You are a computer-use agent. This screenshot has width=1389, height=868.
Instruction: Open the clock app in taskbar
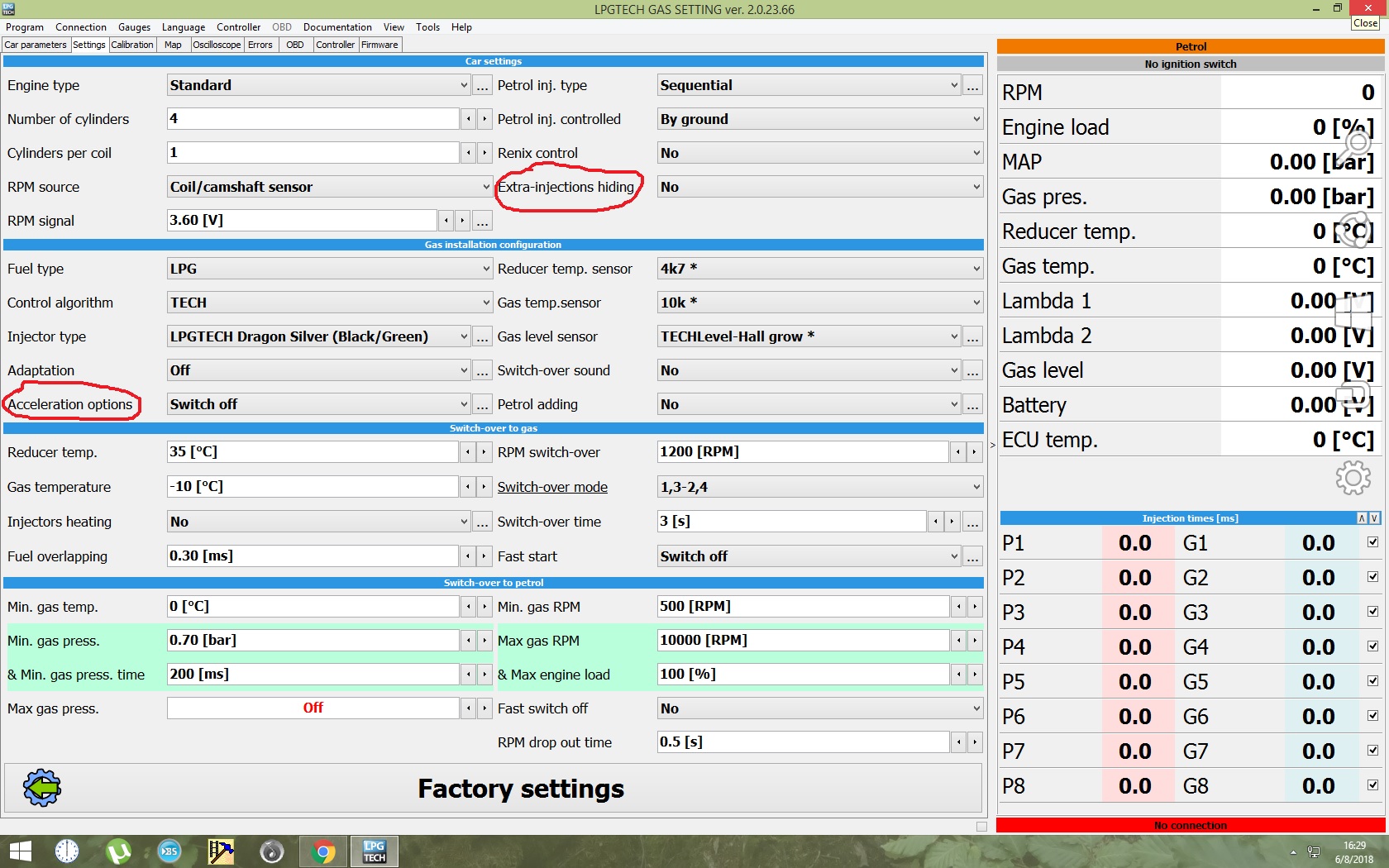click(x=67, y=851)
